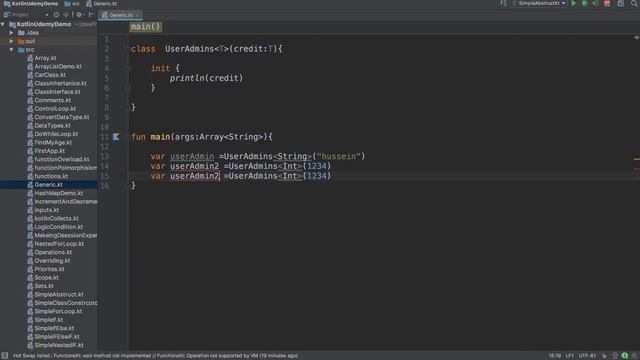Image resolution: width=640 pixels, height=360 pixels.
Task: Toggle tool window buttons icon in status bar corner
Action: [x=5, y=356]
